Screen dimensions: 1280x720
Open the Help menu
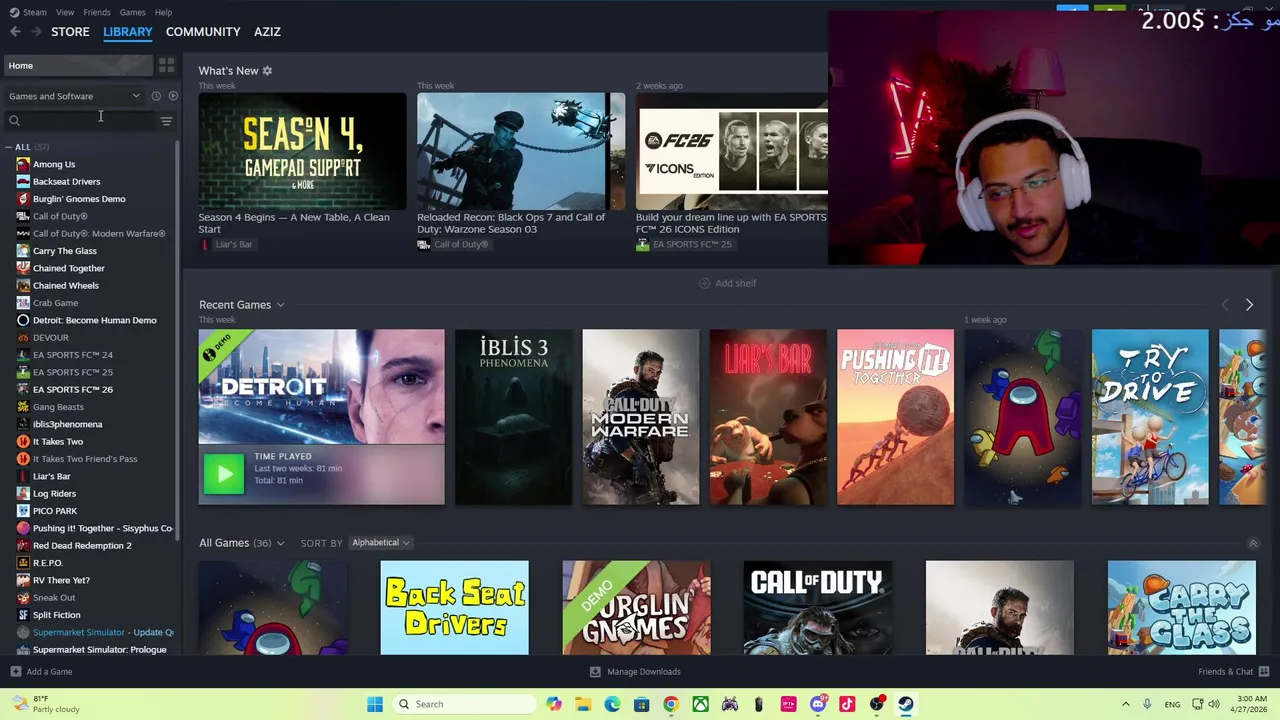click(x=163, y=12)
